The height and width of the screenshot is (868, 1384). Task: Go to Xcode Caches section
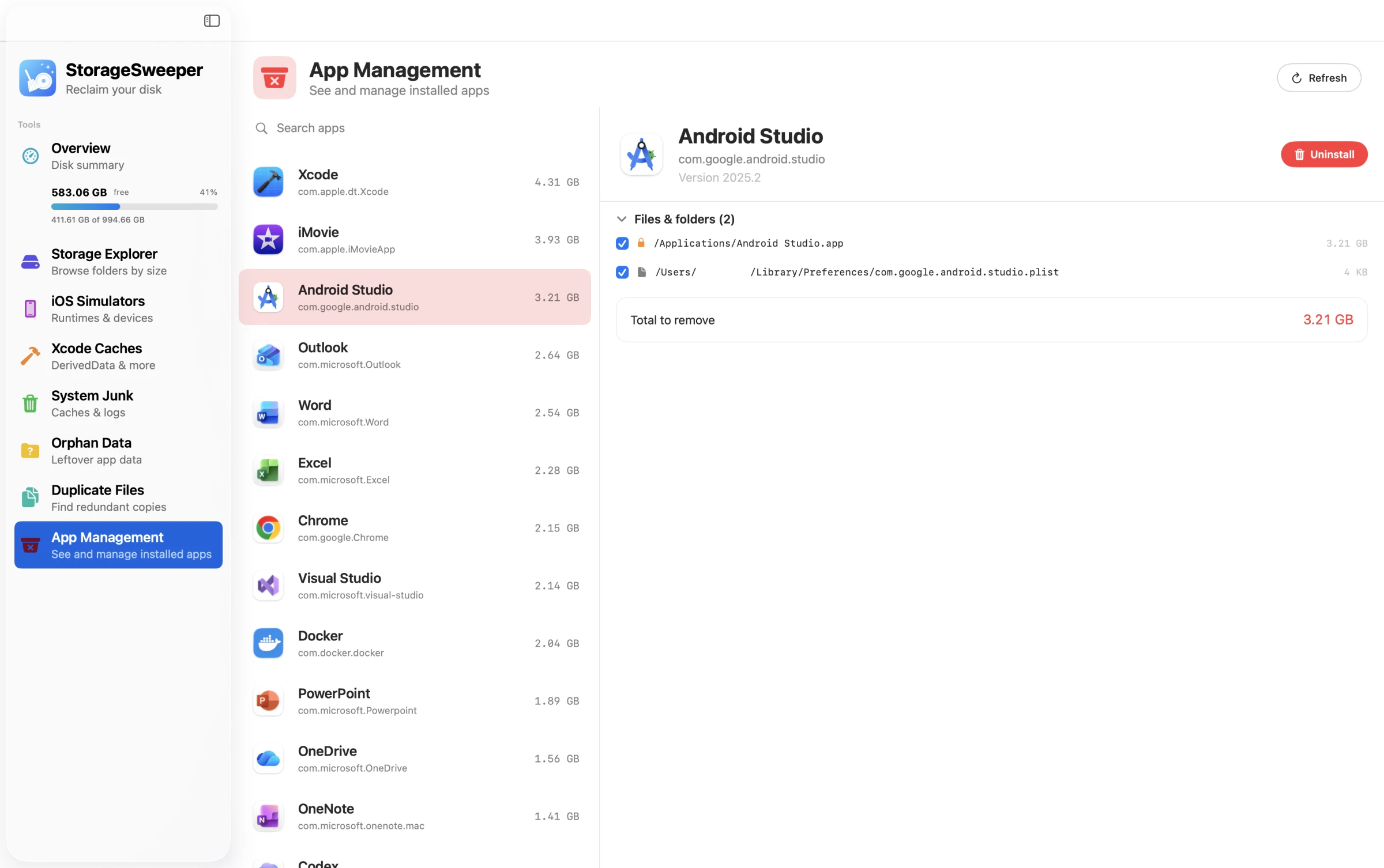pyautogui.click(x=118, y=357)
